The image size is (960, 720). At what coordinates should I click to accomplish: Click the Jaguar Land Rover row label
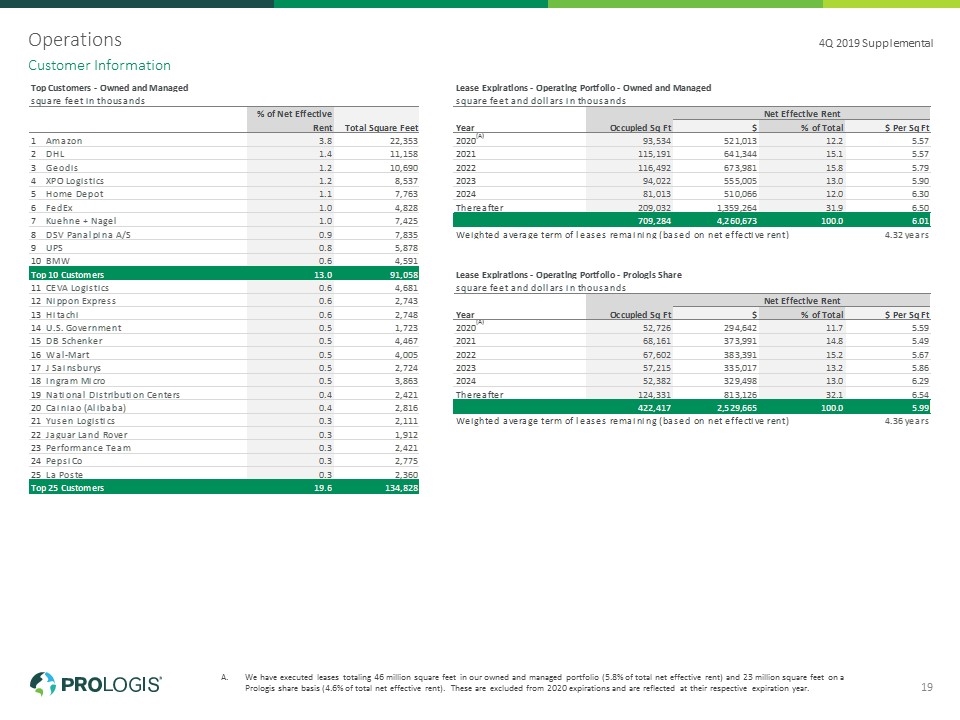tap(86, 435)
